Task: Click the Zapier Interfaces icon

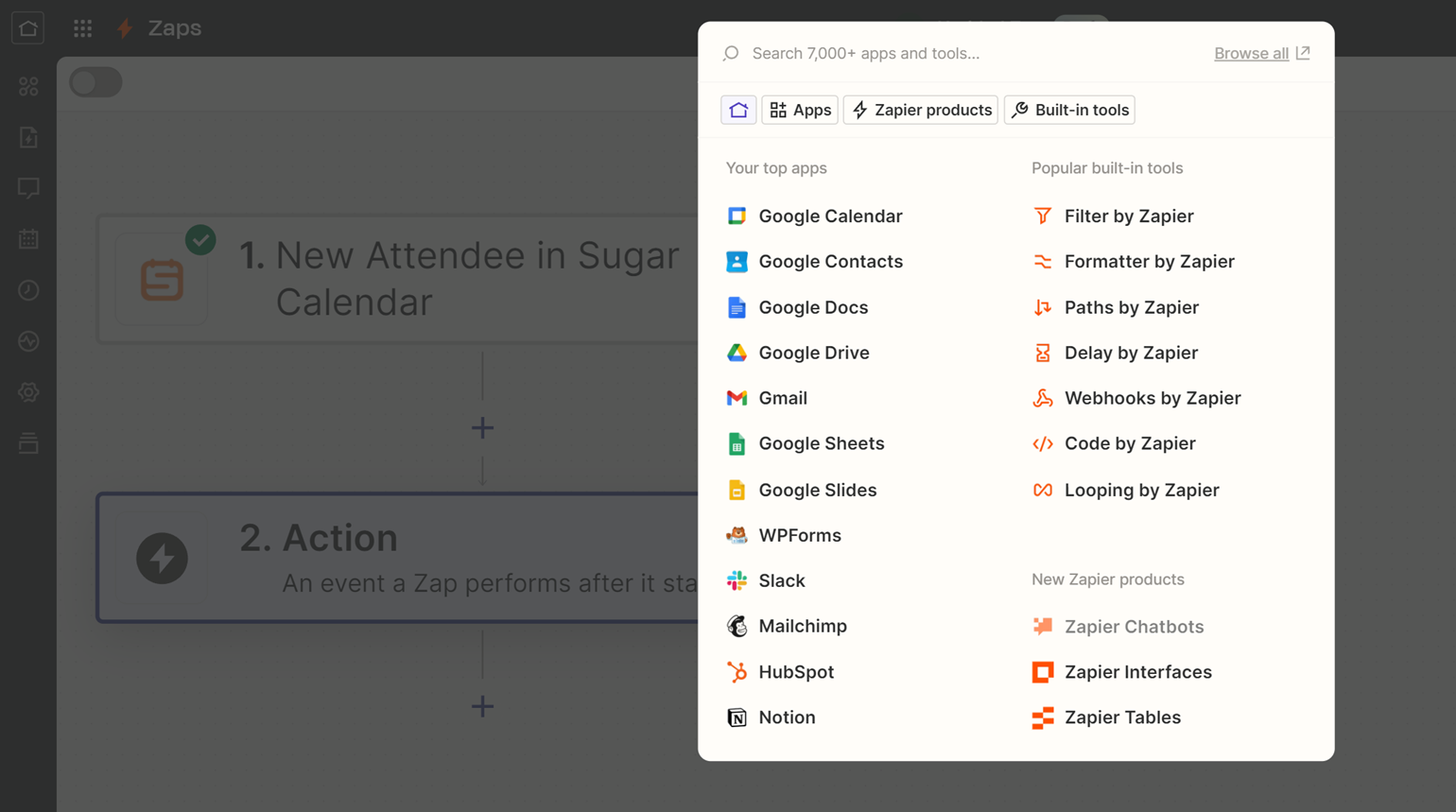Action: coord(1043,672)
